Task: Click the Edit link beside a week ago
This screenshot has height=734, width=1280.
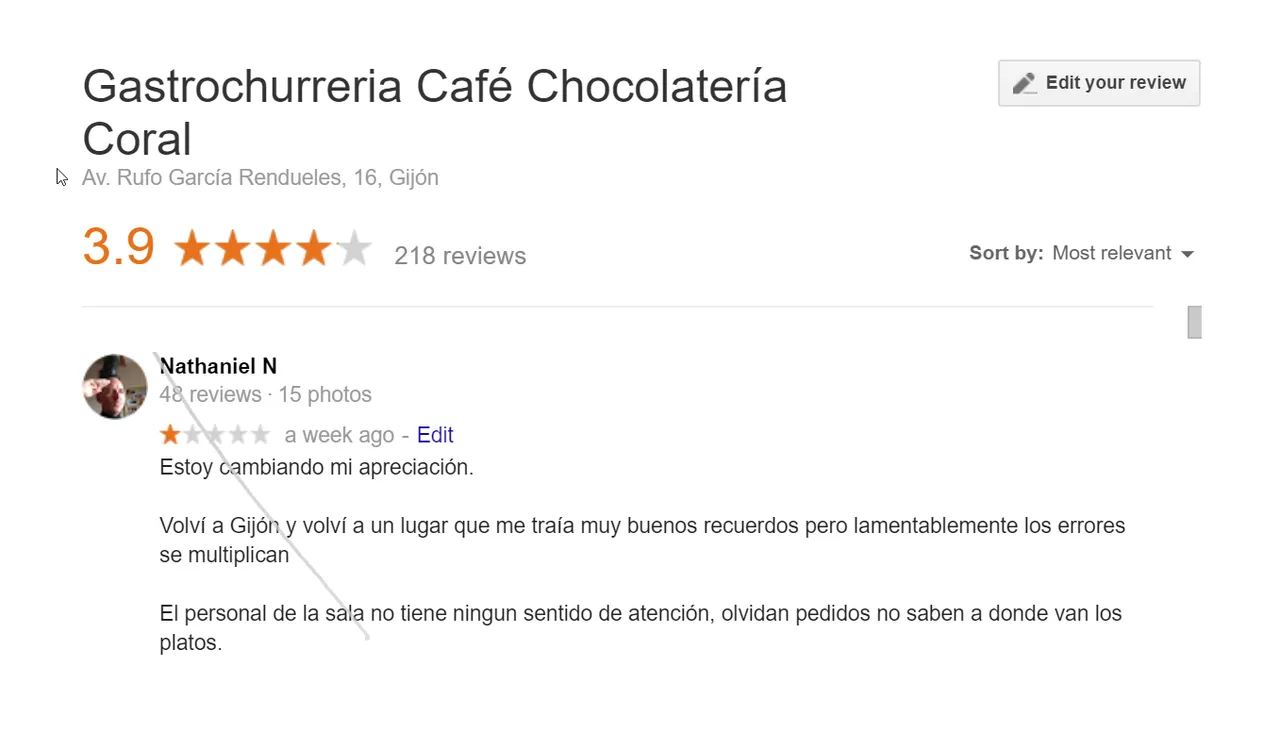Action: click(435, 435)
